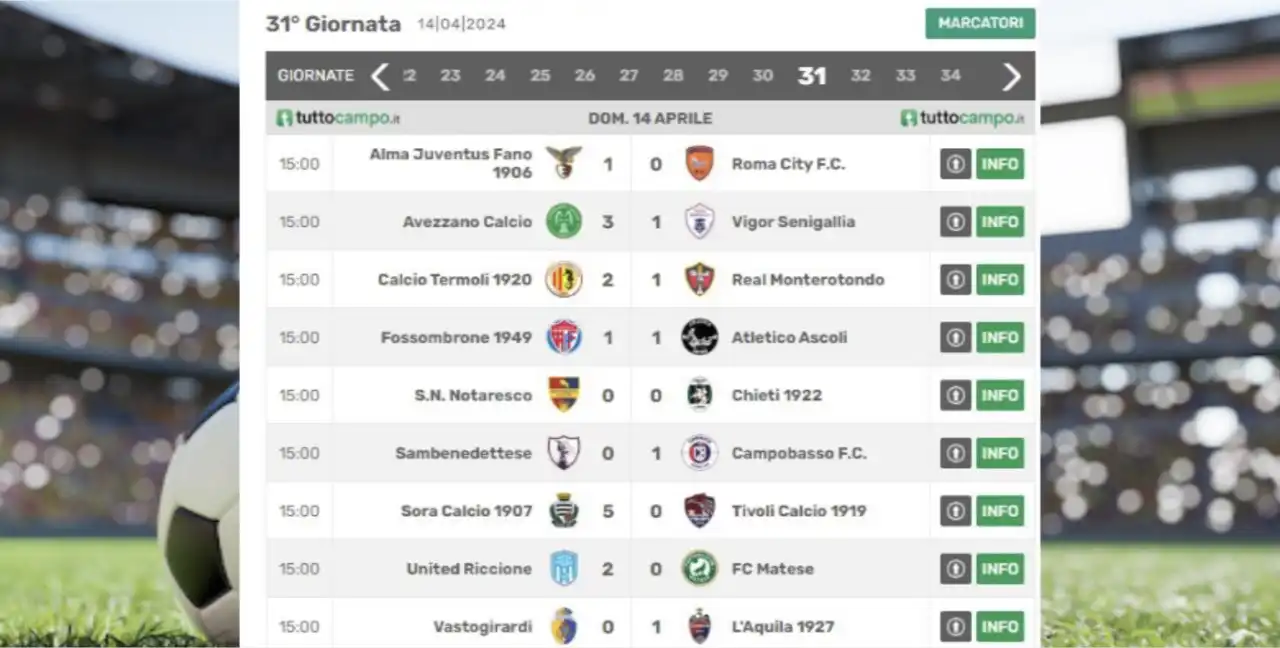Image resolution: width=1280 pixels, height=648 pixels.
Task: Open INFO for Fossombrone vs Atletico Ascoli
Action: click(x=1000, y=337)
